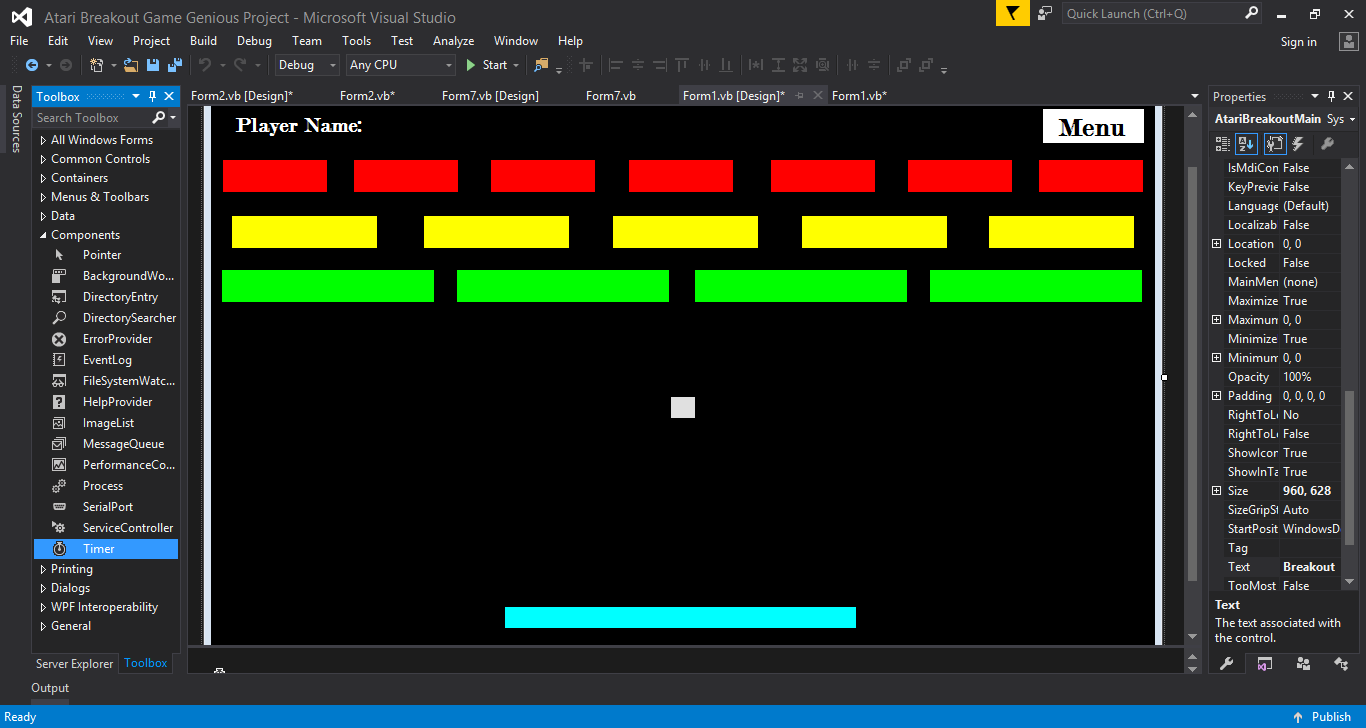Click the New Project toolbar icon

tap(97, 65)
